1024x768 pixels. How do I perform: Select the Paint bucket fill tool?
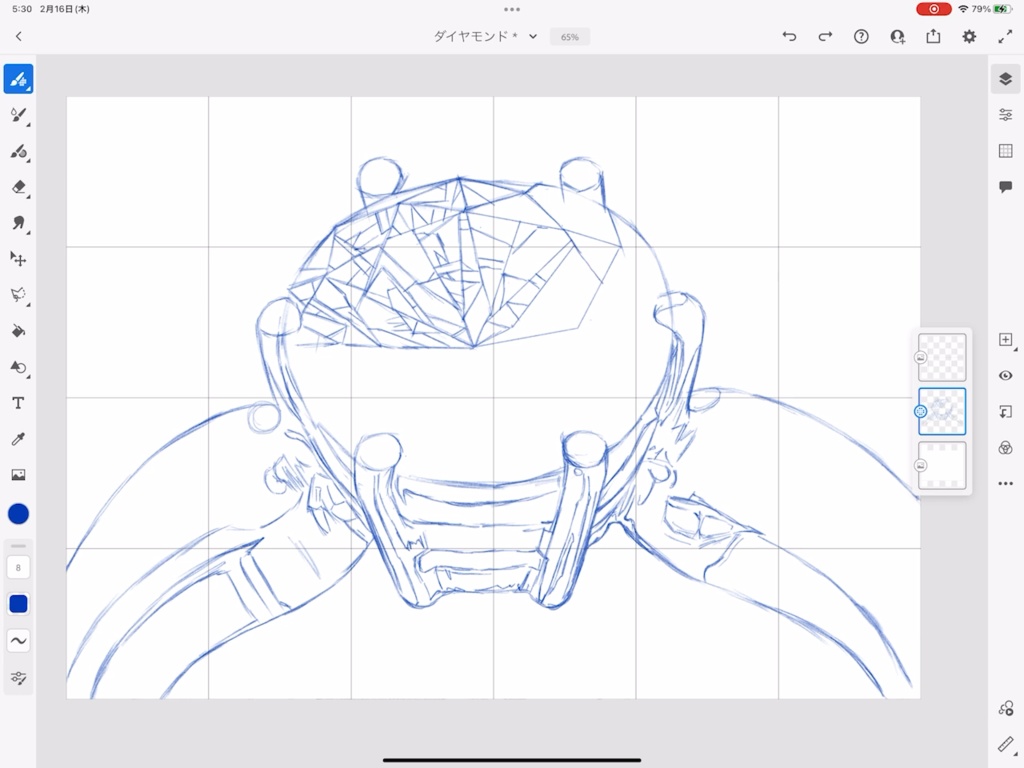pyautogui.click(x=18, y=331)
